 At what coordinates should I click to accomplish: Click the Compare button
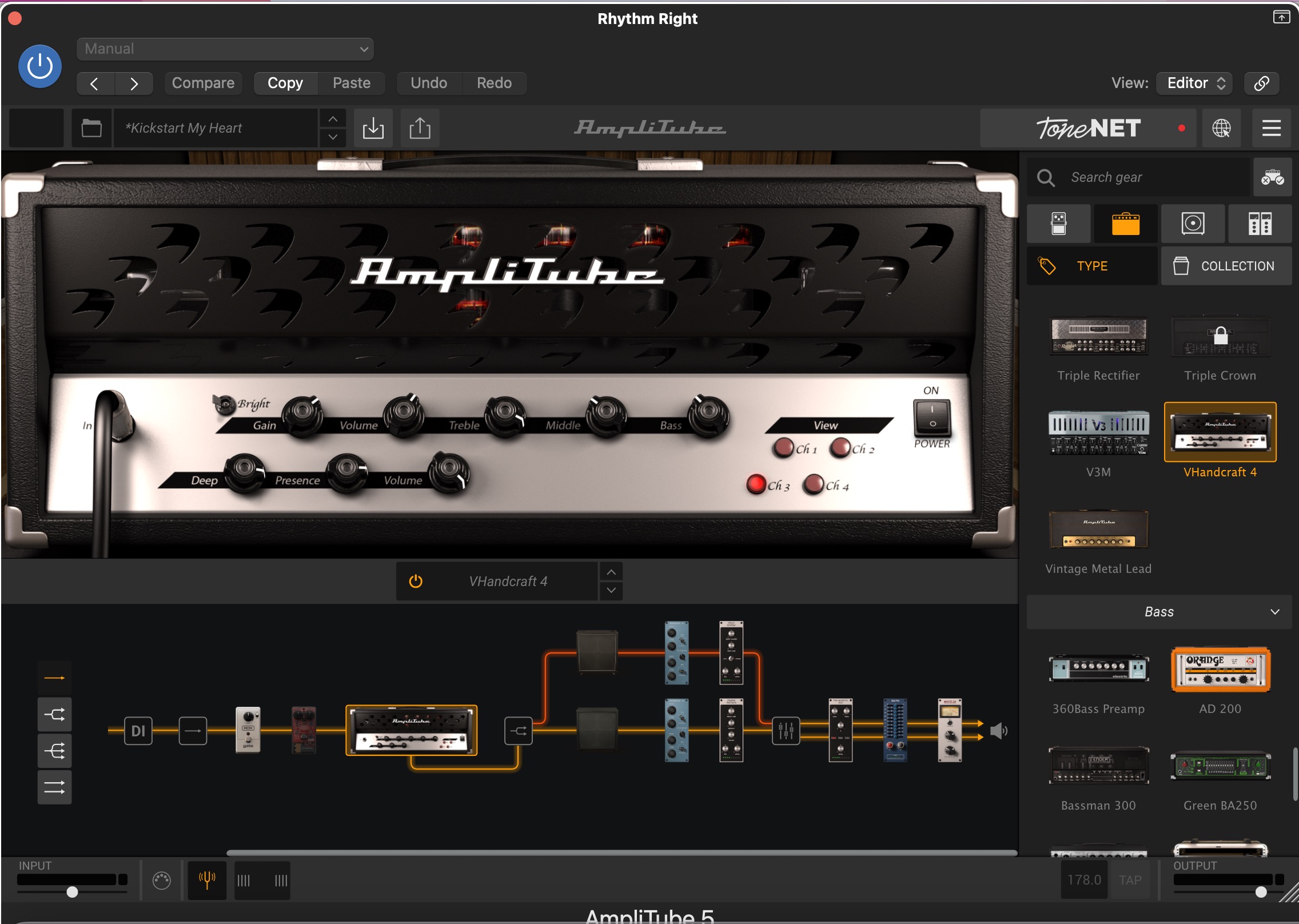coord(203,83)
